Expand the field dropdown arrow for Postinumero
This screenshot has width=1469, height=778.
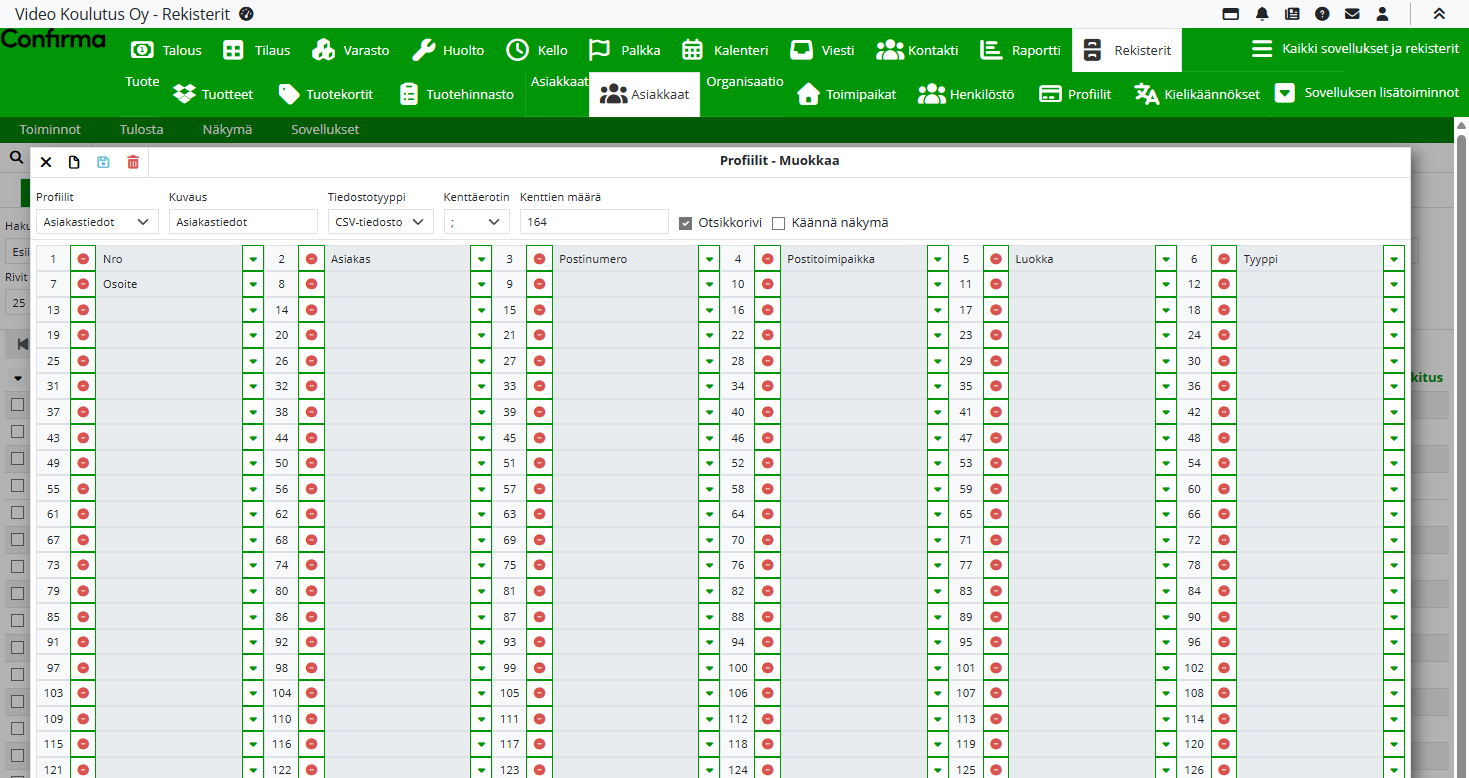tap(709, 259)
